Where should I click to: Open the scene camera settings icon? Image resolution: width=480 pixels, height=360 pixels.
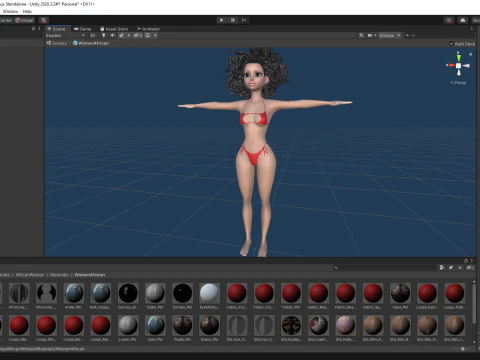tap(370, 35)
